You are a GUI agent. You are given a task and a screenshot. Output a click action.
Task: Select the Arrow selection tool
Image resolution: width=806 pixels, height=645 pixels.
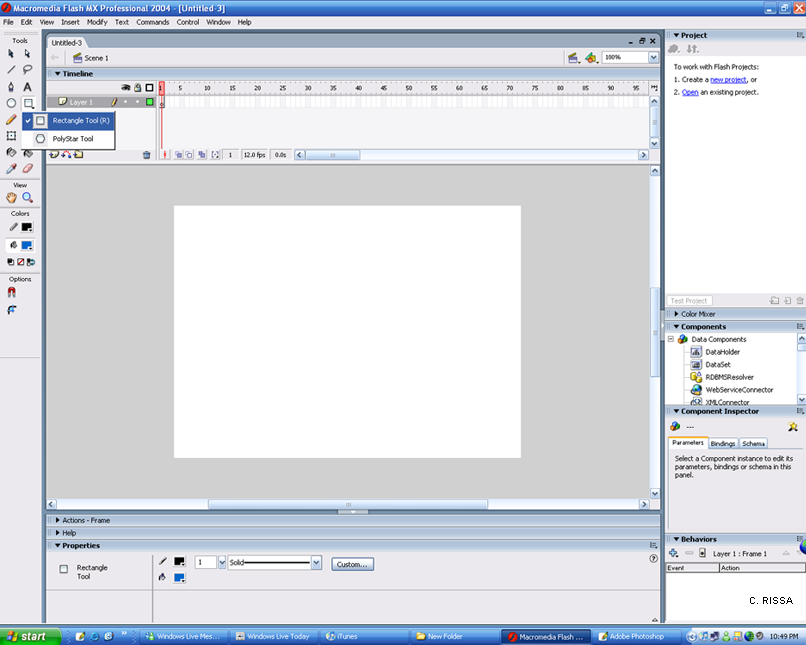point(11,53)
